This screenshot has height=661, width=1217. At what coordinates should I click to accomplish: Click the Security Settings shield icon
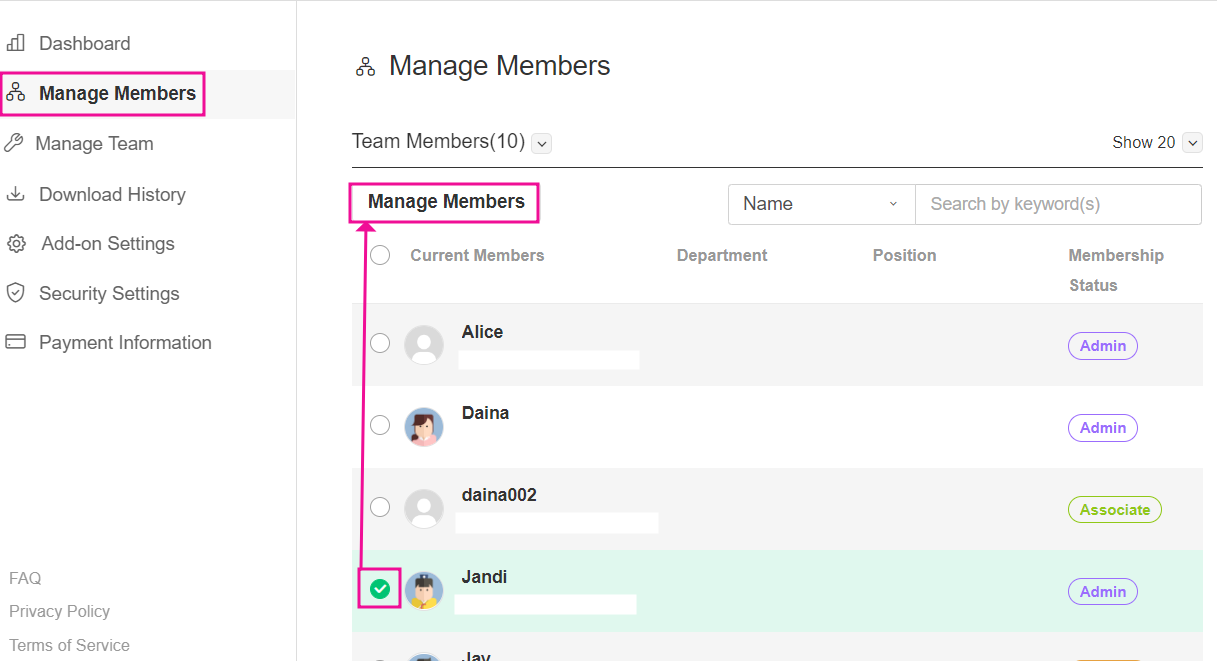16,293
